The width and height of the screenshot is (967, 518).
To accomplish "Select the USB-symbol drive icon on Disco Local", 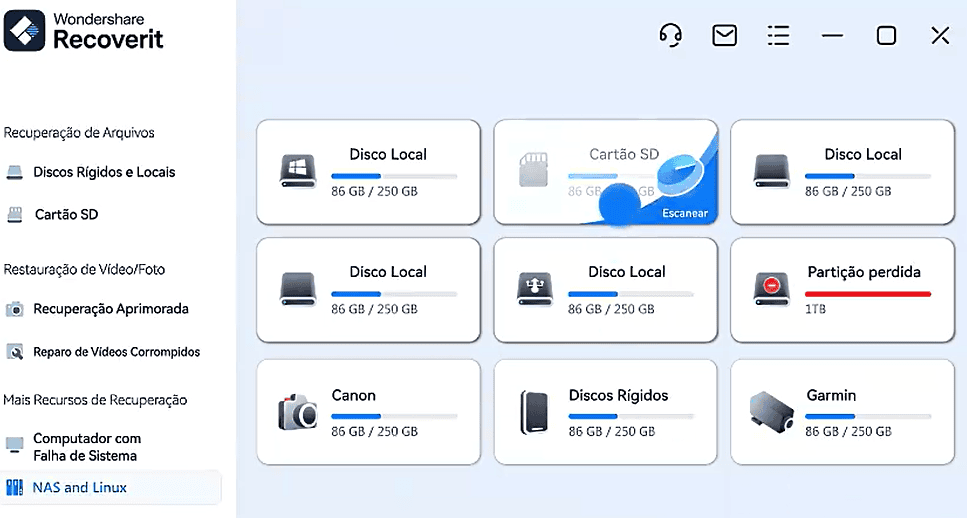I will point(535,289).
